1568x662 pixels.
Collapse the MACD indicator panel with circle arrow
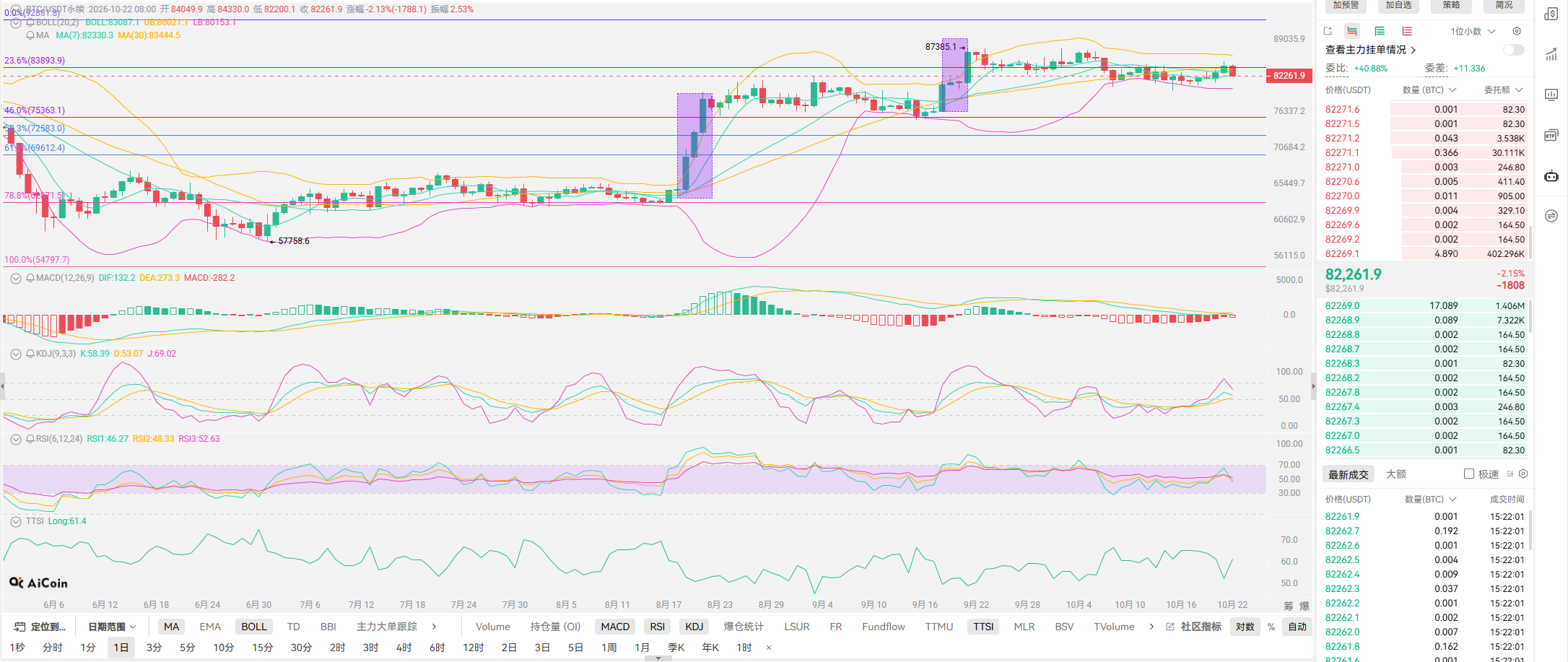16,278
